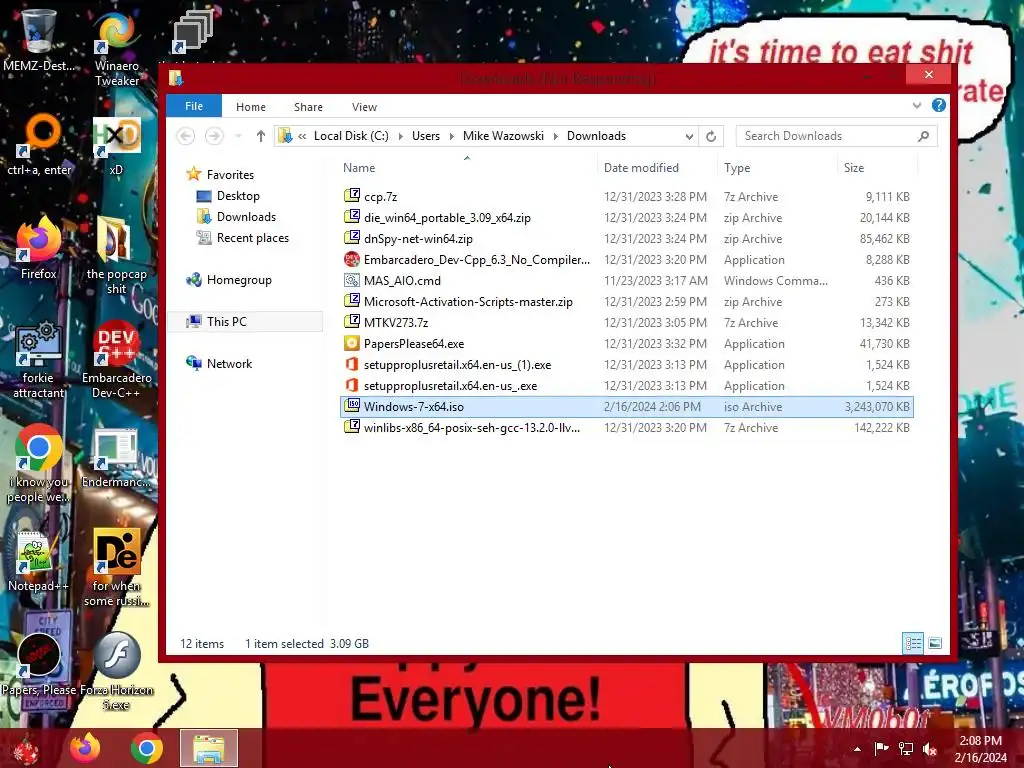1024x768 pixels.
Task: Switch to Details view layout icon
Action: click(913, 643)
